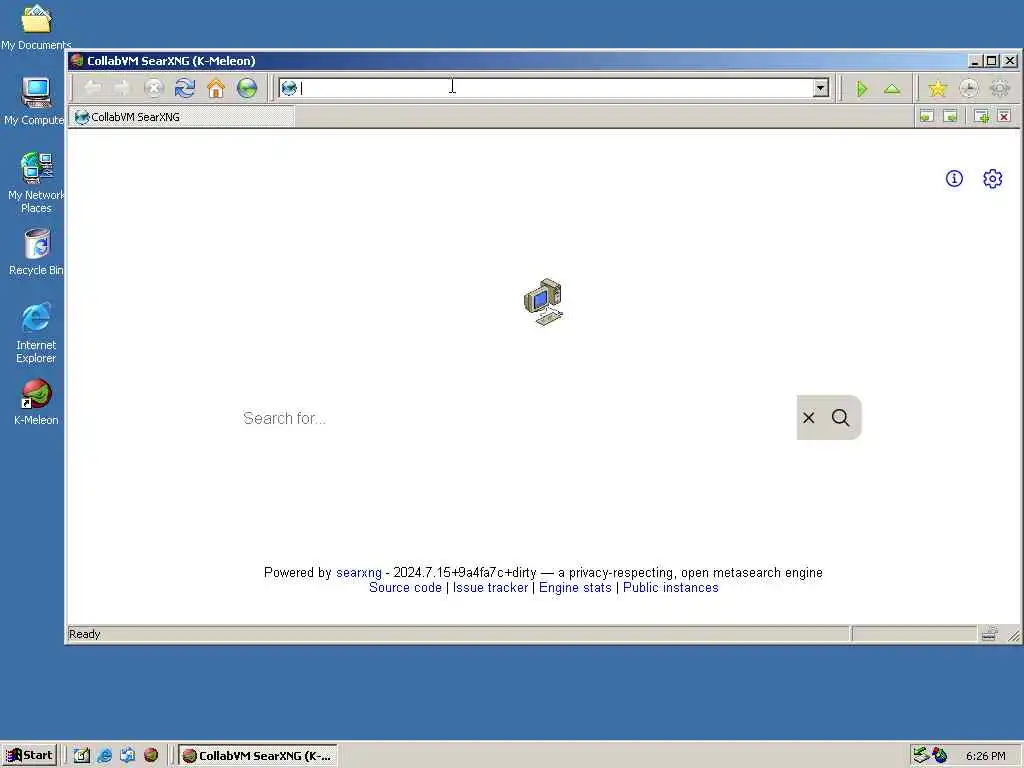
Task: Follow the searxng link
Action: (359, 573)
